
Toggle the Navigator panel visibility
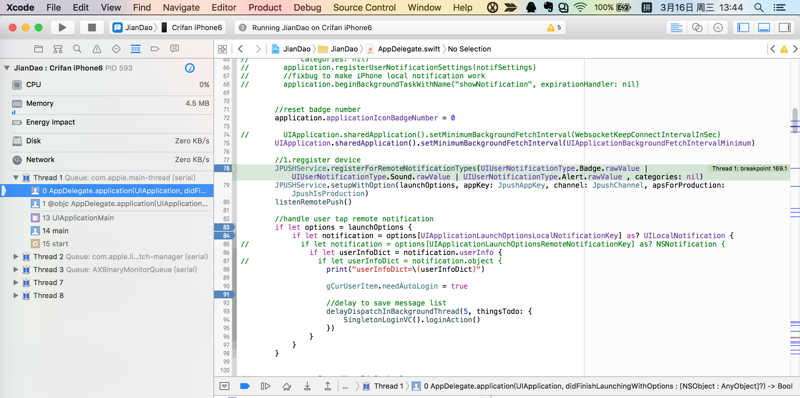click(x=743, y=28)
